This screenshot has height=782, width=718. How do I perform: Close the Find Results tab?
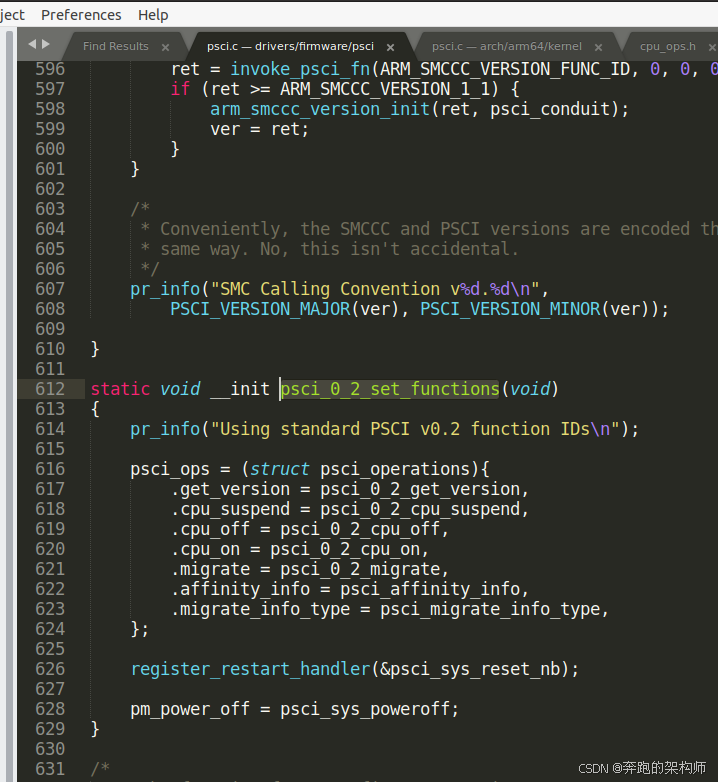tap(166, 47)
